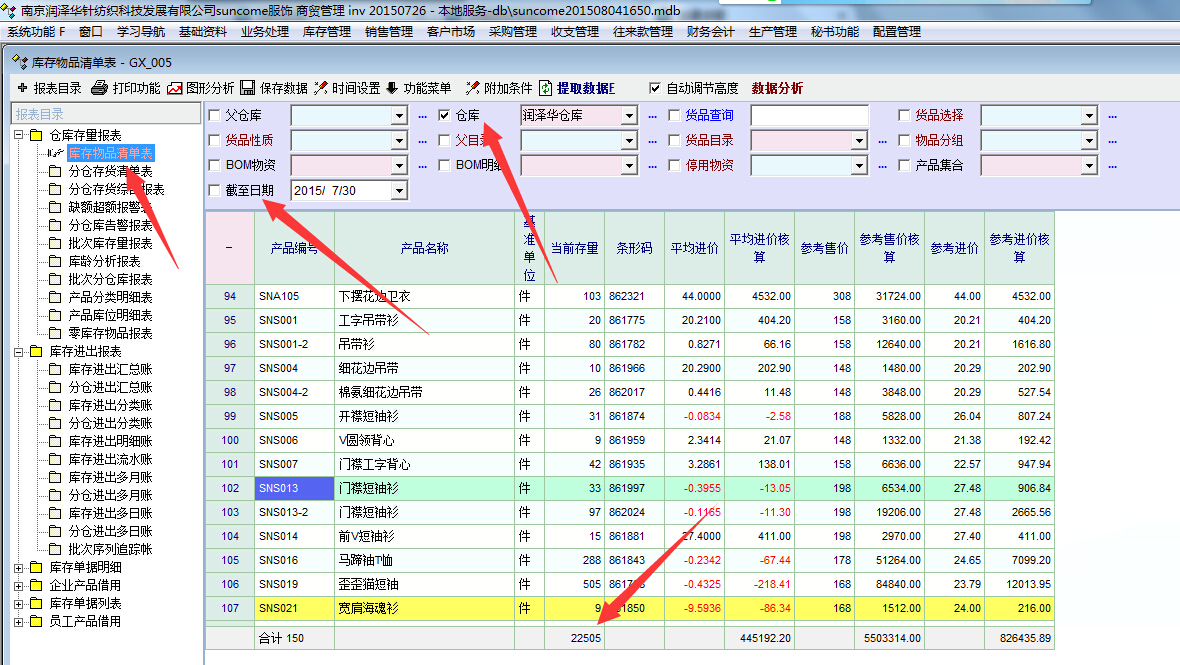Open the 2015/7/30 date dropdown
1180x665 pixels.
399,190
